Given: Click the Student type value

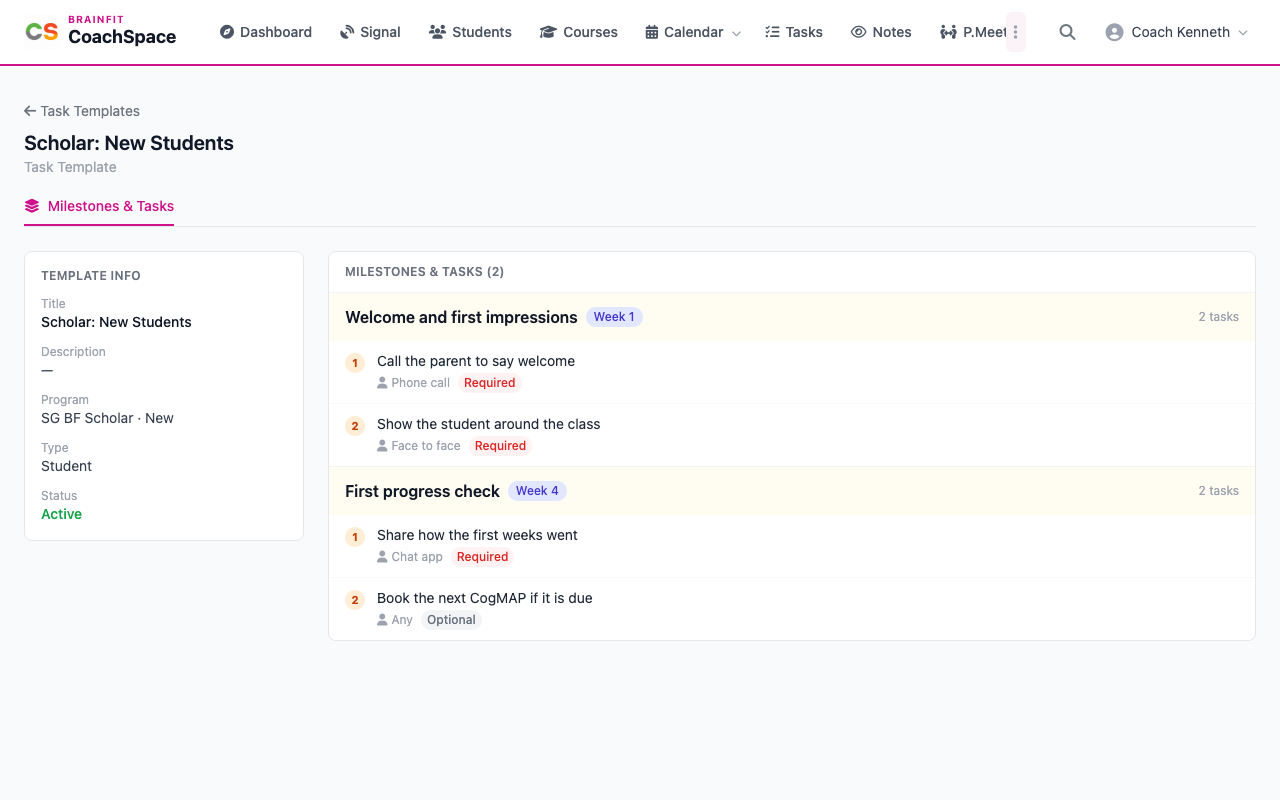Looking at the screenshot, I should (x=66, y=466).
